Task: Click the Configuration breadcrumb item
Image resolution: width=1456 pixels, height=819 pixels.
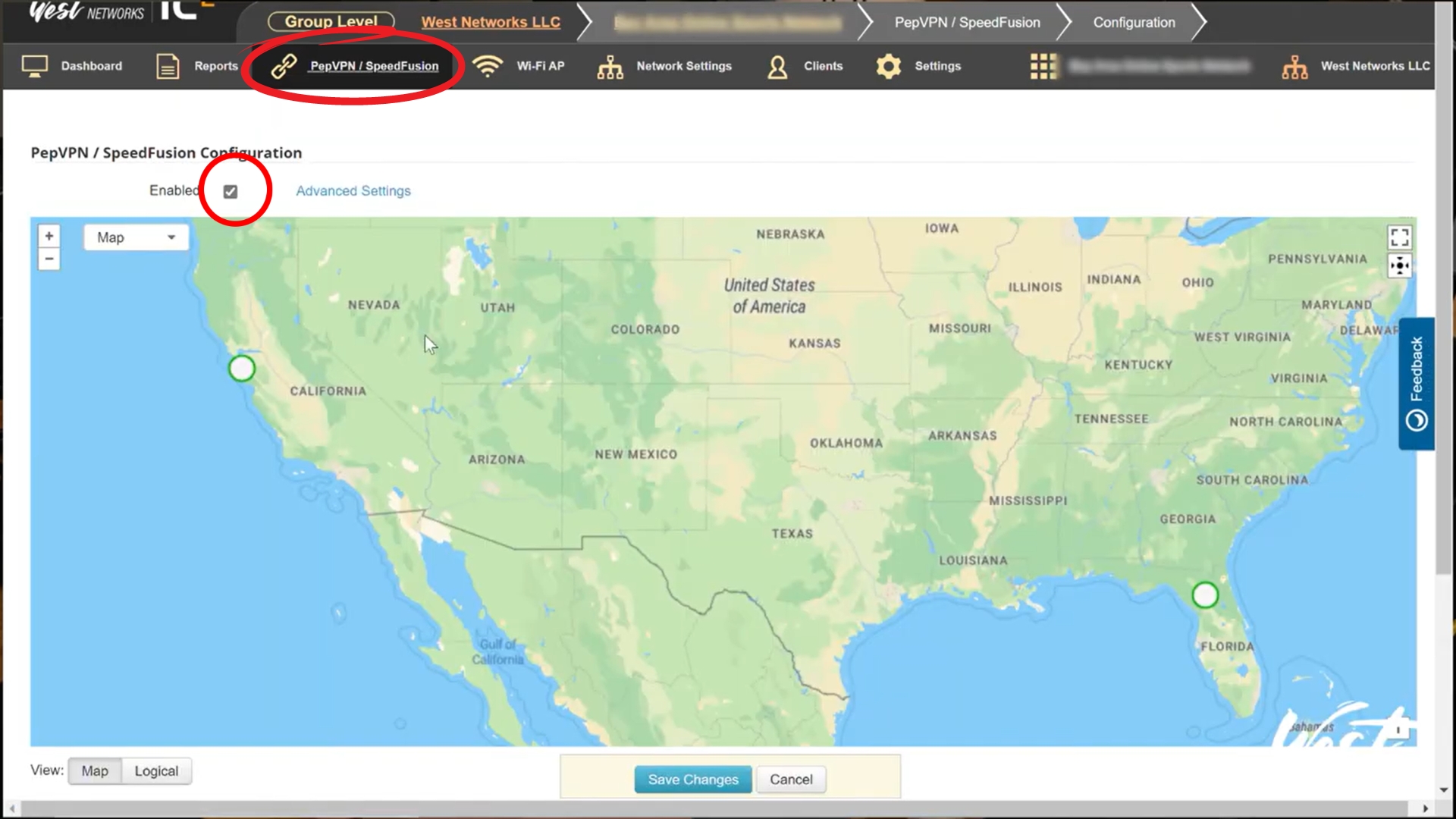Action: coord(1134,22)
